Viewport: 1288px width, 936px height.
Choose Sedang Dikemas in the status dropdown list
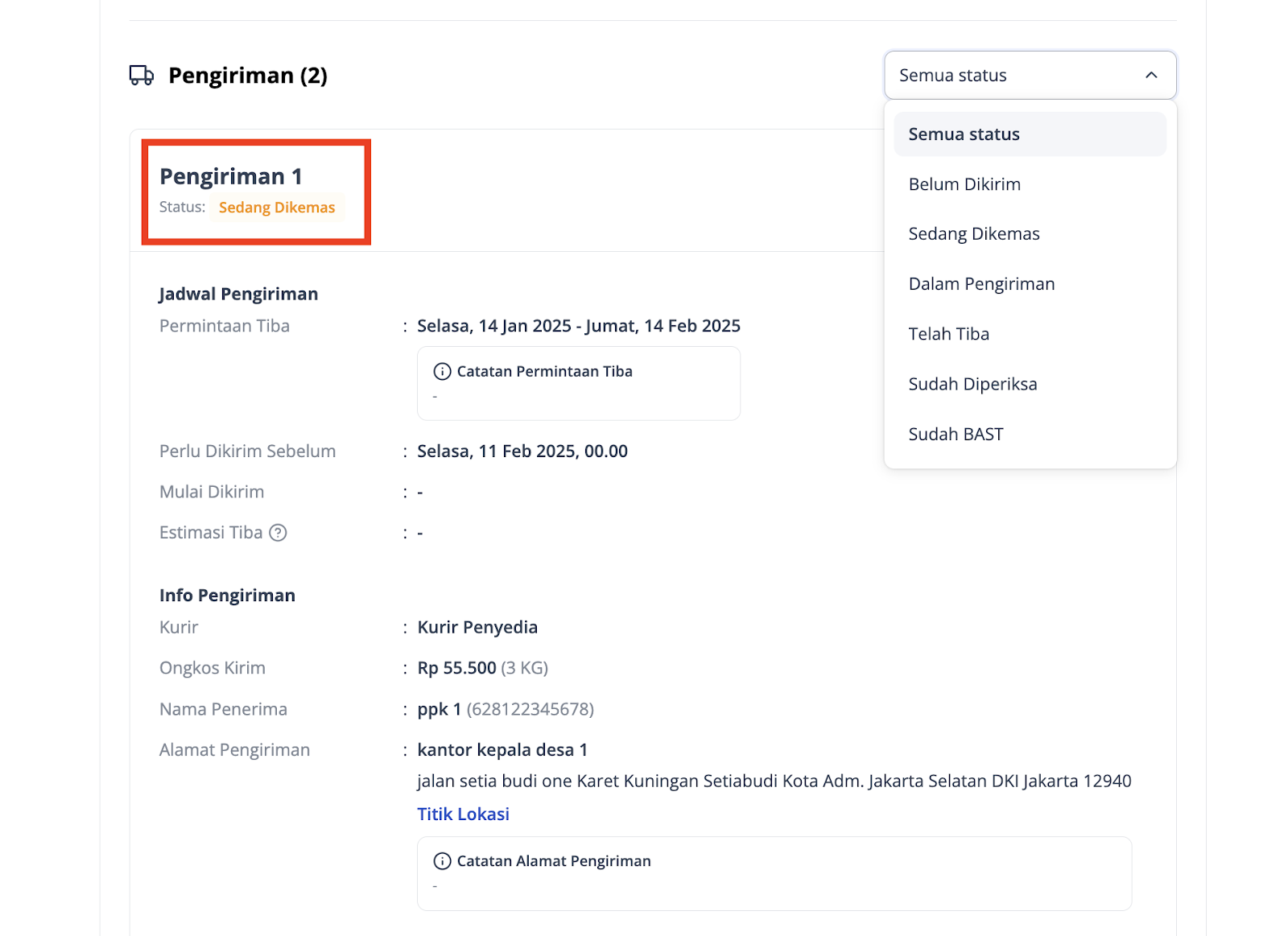point(1030,234)
